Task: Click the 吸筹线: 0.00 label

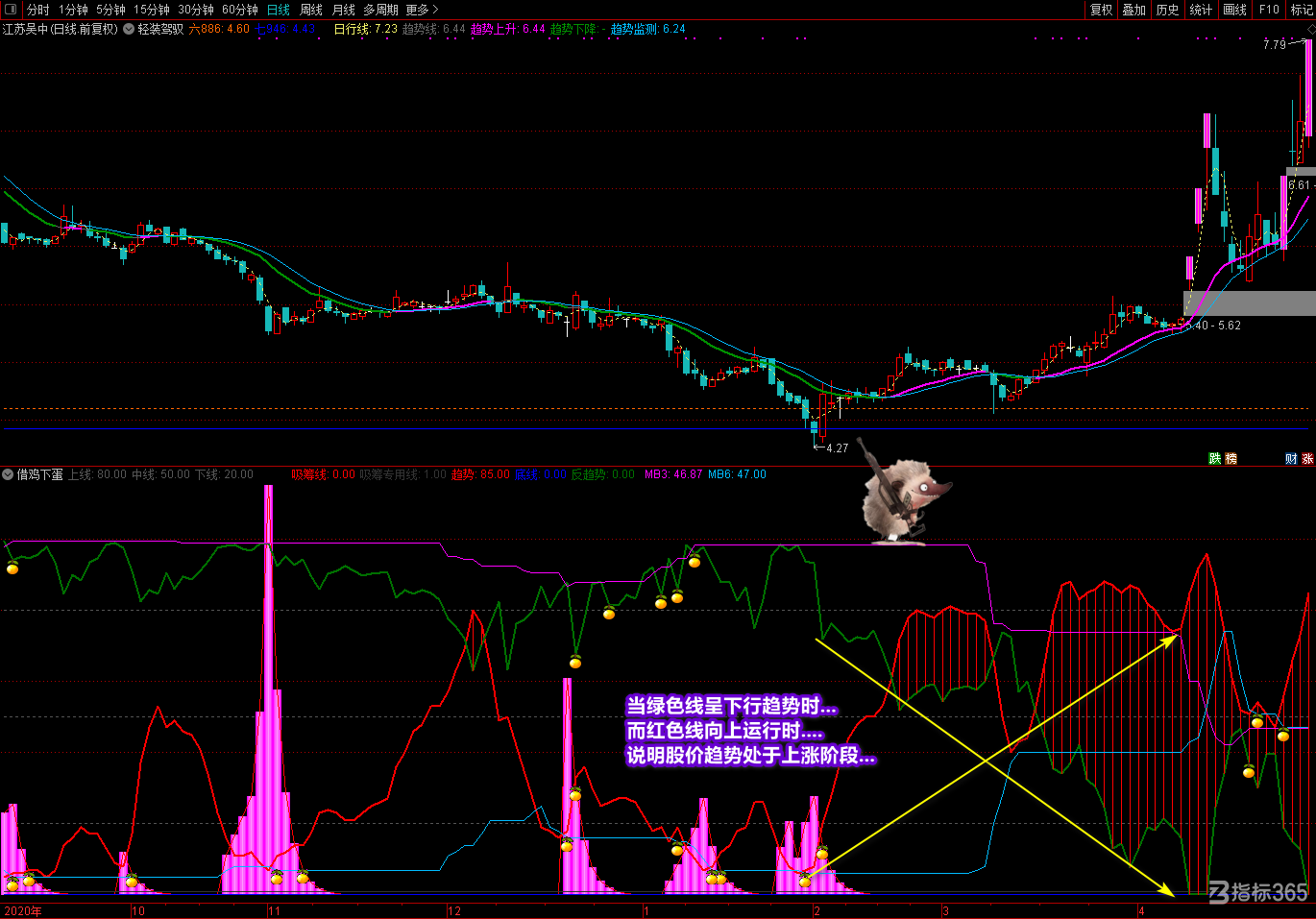Action: pos(324,474)
